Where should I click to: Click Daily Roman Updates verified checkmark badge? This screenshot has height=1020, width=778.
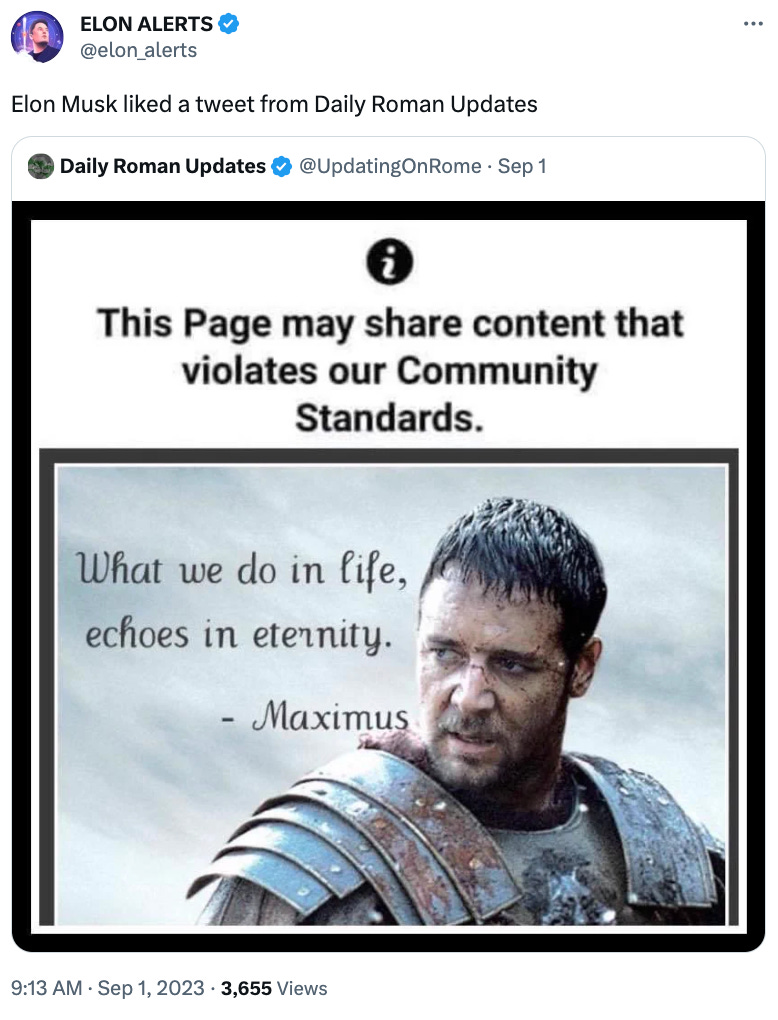[281, 167]
